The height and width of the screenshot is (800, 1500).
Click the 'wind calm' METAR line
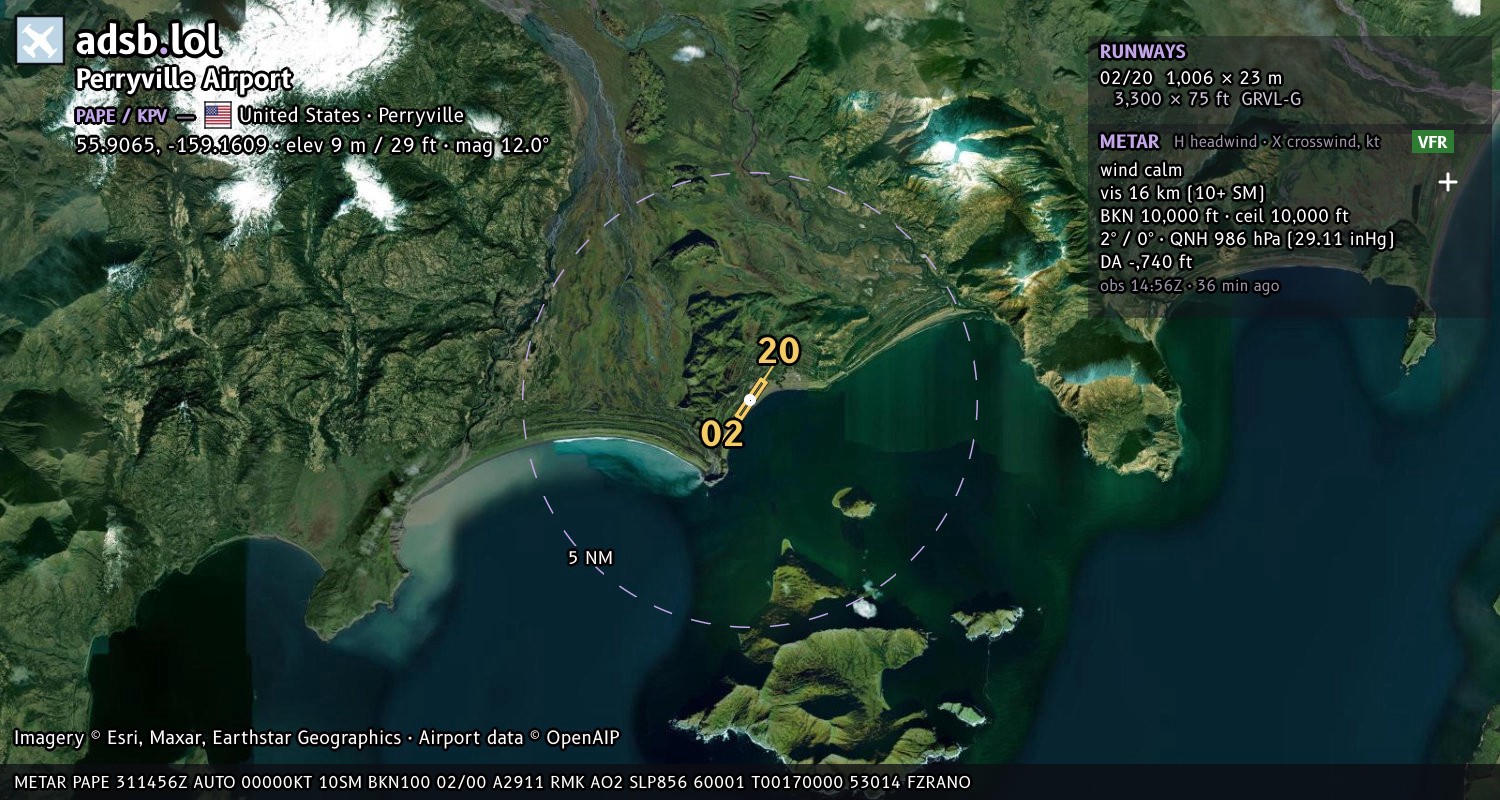(1141, 170)
